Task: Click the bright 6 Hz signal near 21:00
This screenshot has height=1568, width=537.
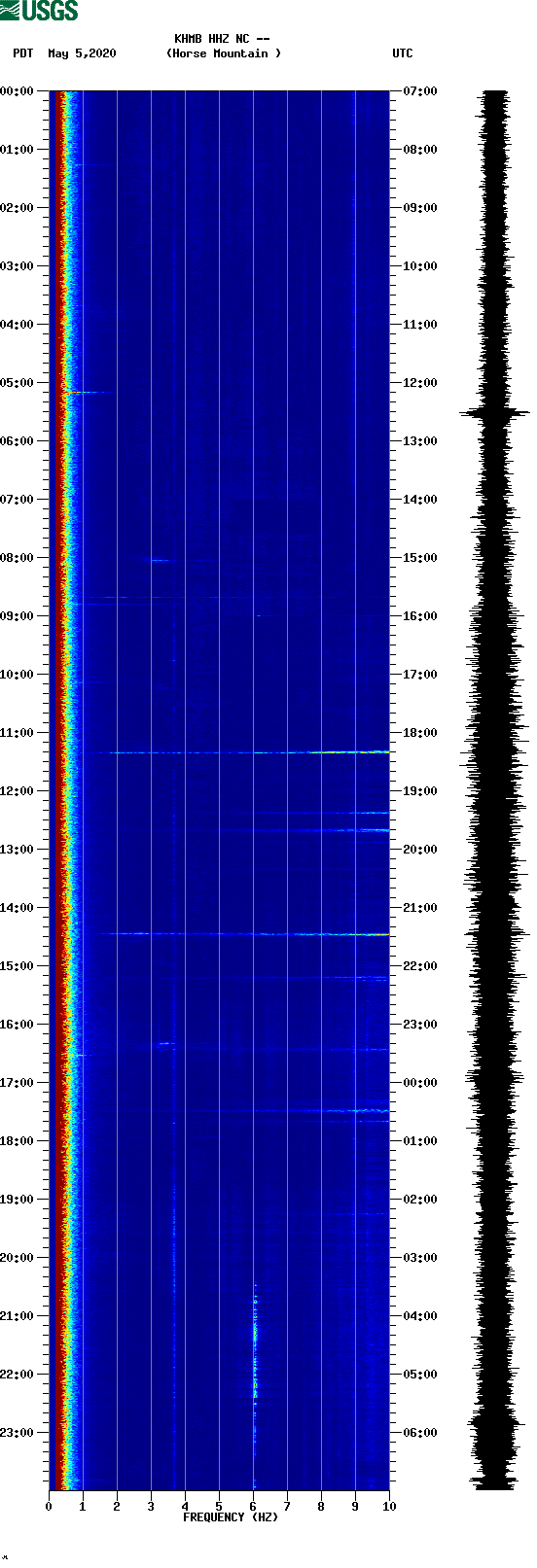Action: pyautogui.click(x=255, y=1342)
